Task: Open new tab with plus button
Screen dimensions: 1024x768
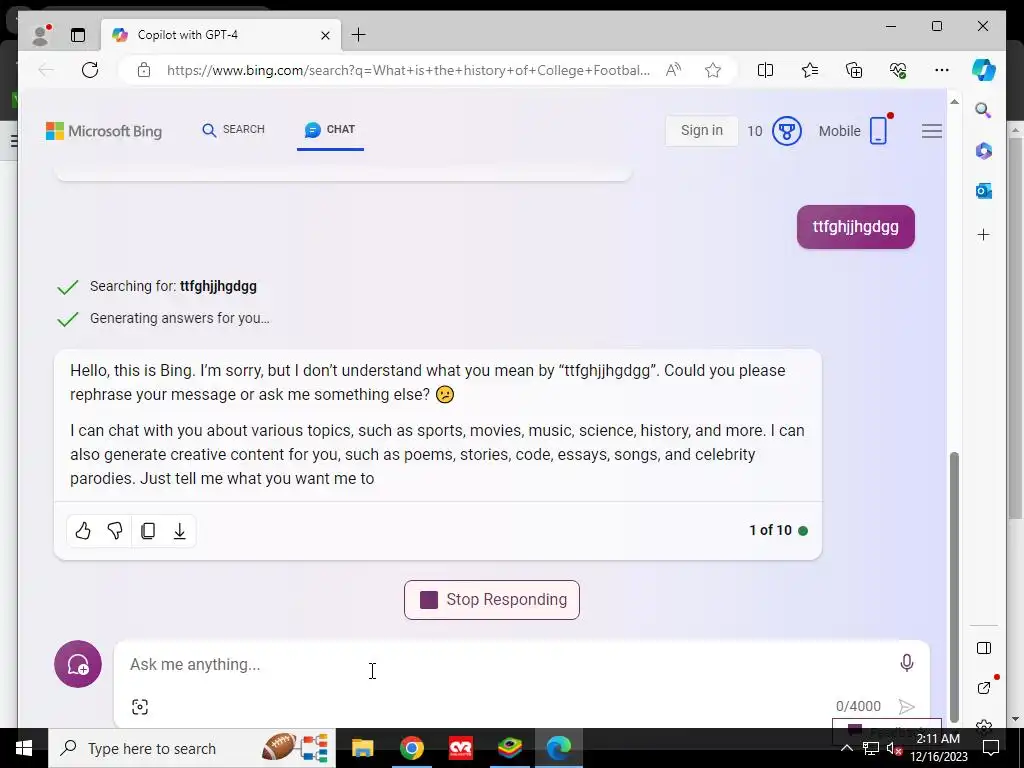Action: point(359,35)
